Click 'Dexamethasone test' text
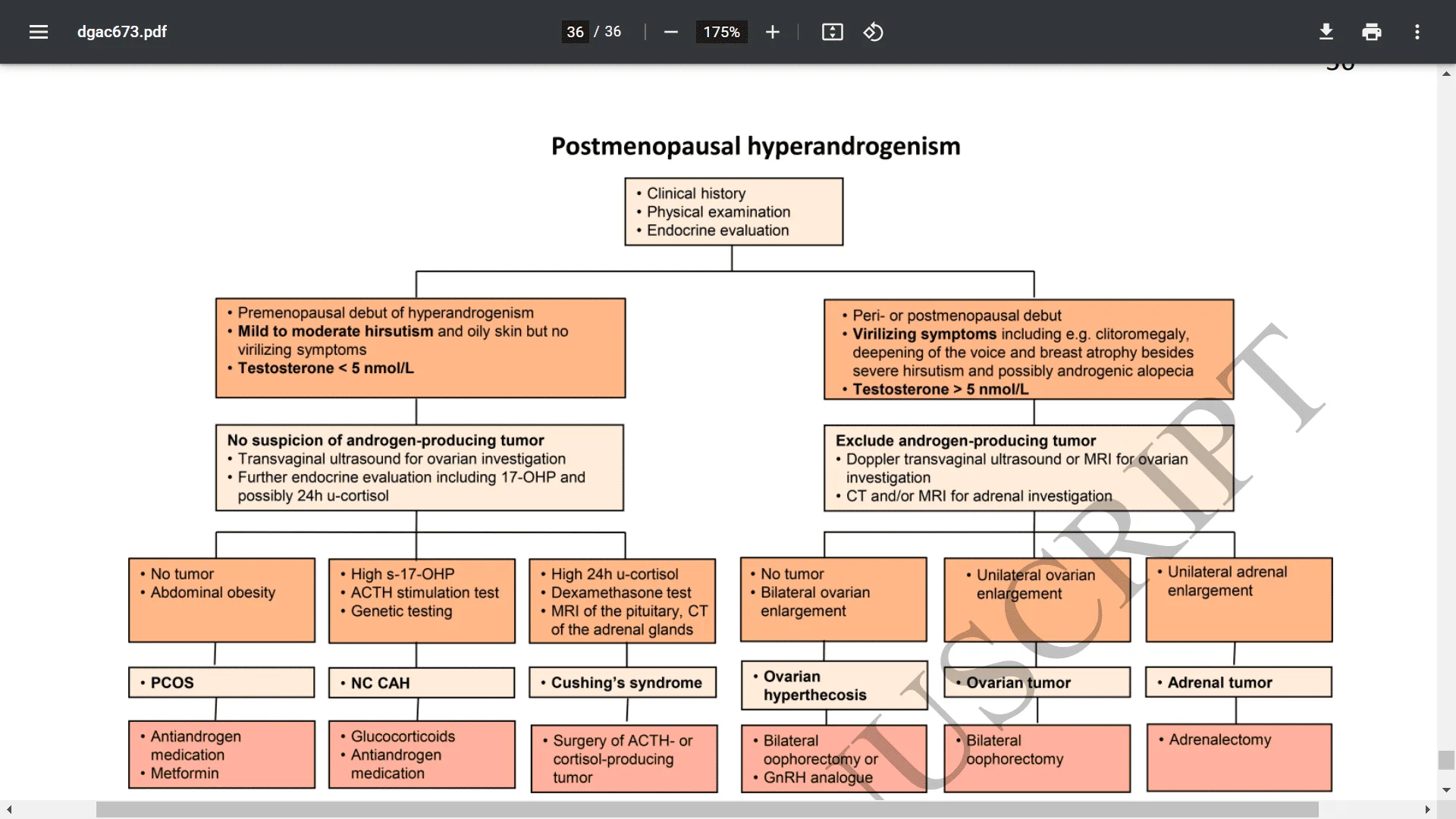Screen dimensions: 1456x819 [621, 592]
